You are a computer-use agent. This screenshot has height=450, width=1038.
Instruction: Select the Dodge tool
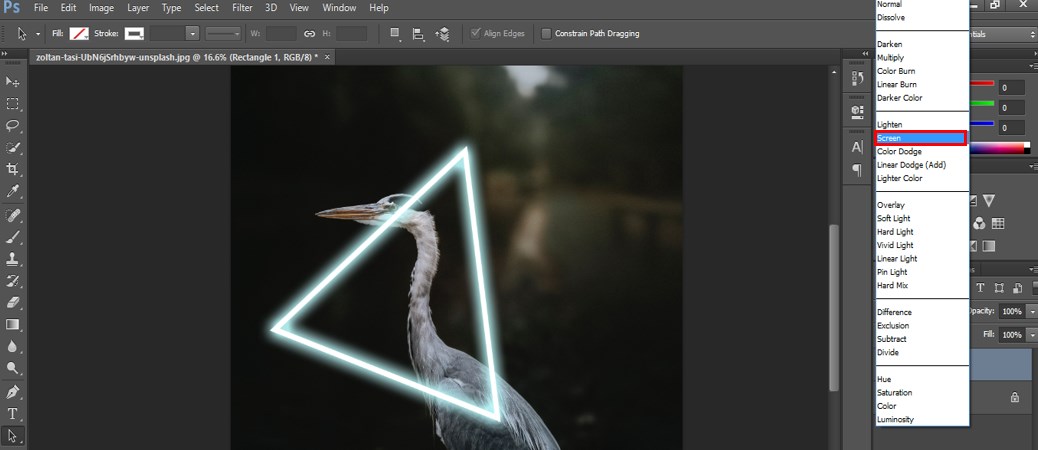point(12,368)
